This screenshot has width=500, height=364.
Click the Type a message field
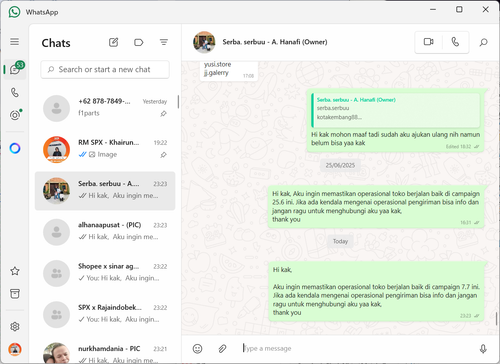point(355,349)
